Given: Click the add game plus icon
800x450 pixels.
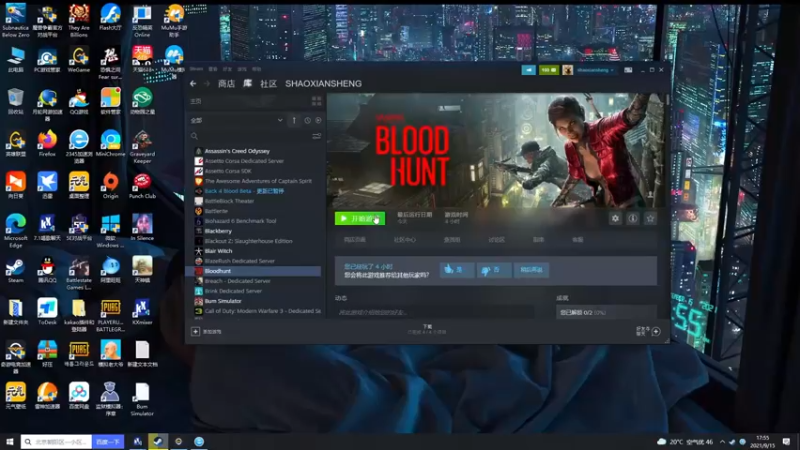Looking at the screenshot, I should pyautogui.click(x=195, y=332).
